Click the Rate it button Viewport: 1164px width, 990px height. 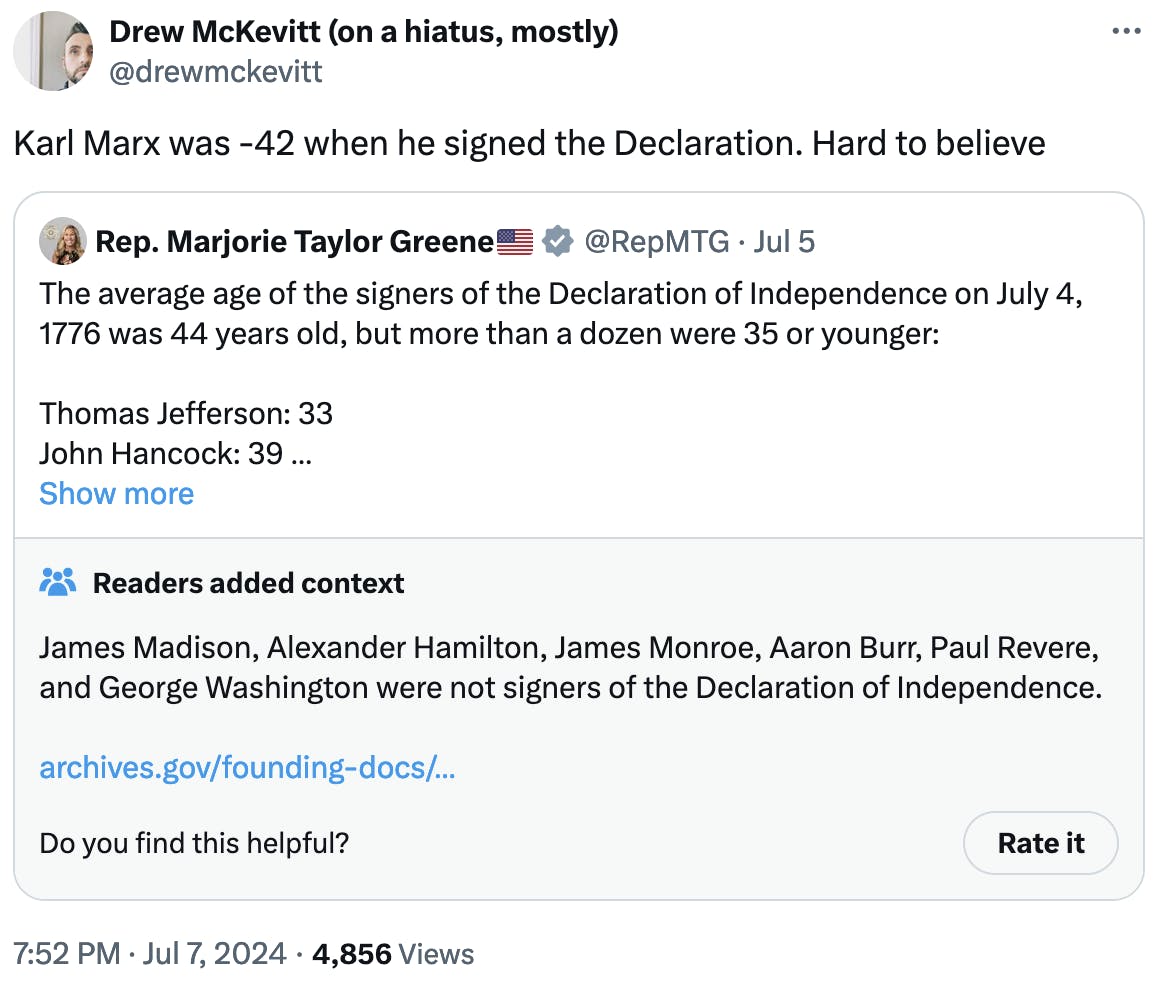[x=1040, y=843]
